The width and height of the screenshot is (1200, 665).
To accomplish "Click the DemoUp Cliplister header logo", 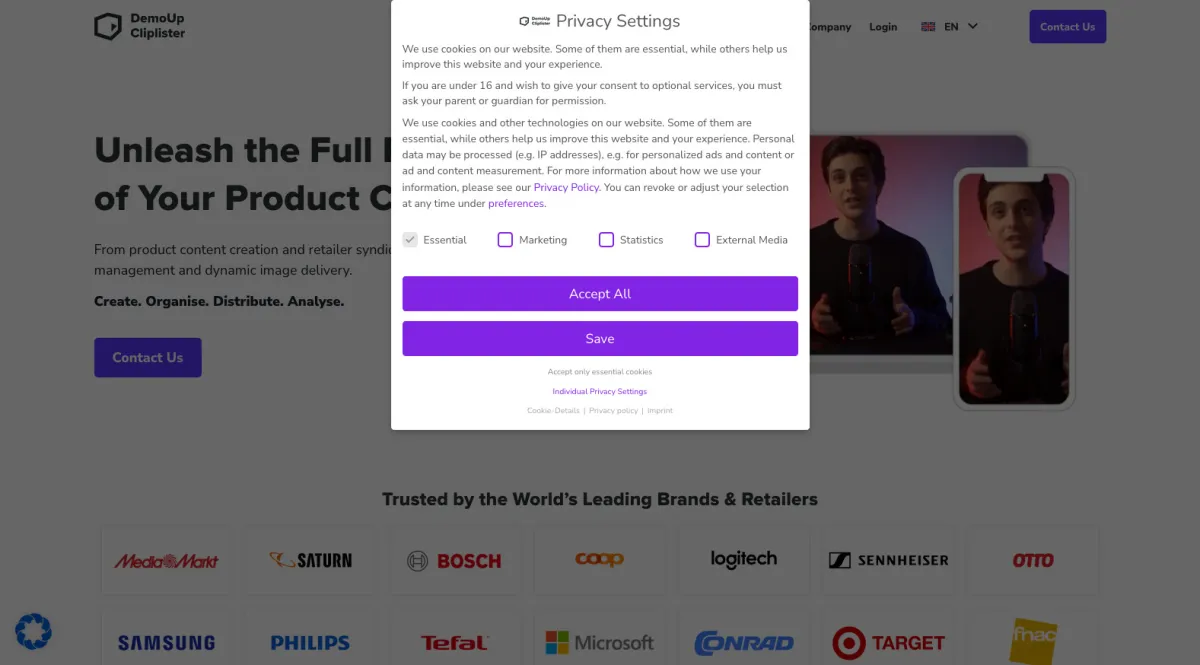I will tap(139, 26).
